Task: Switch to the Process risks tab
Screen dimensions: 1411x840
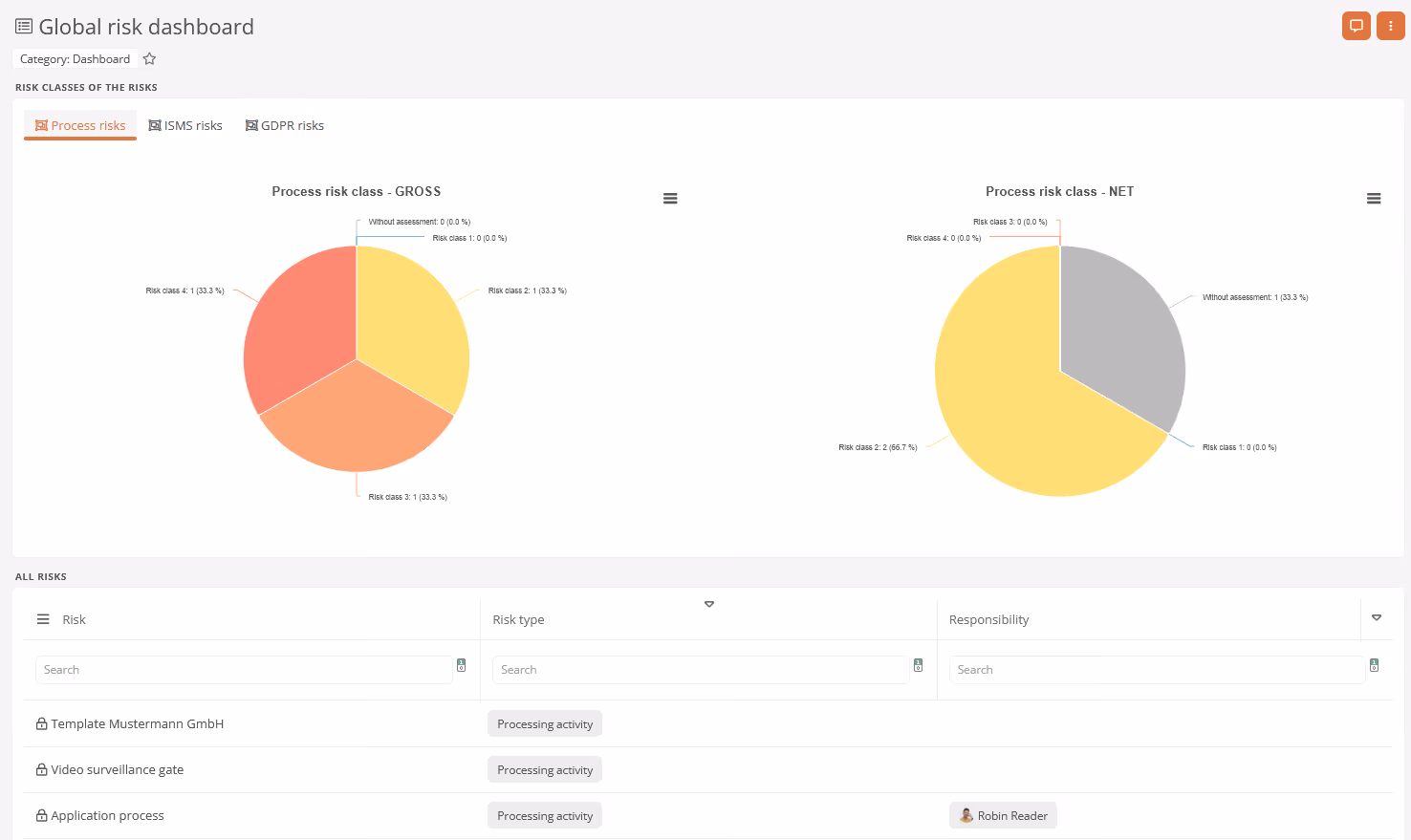Action: [80, 125]
